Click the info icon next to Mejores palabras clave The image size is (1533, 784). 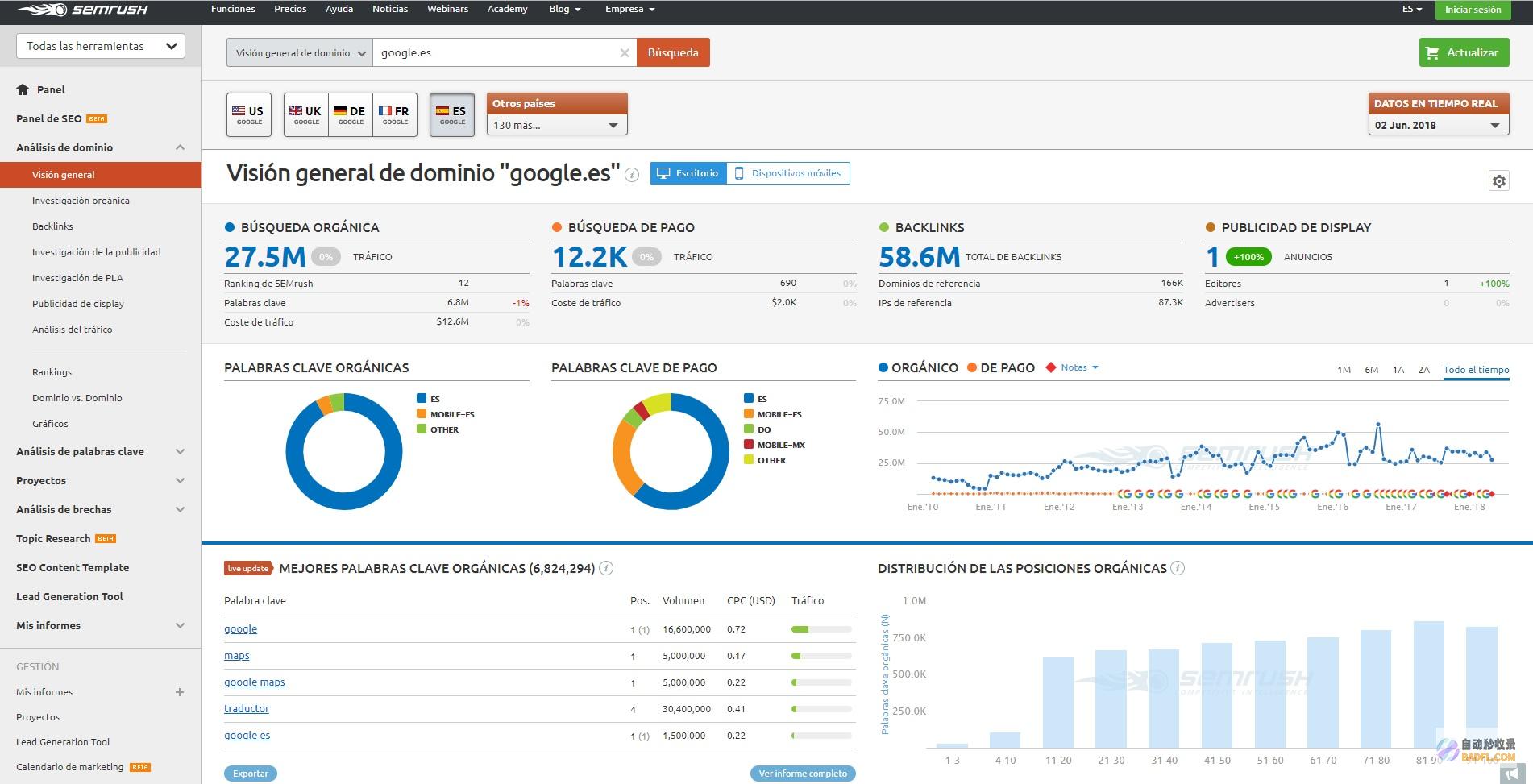pos(607,568)
